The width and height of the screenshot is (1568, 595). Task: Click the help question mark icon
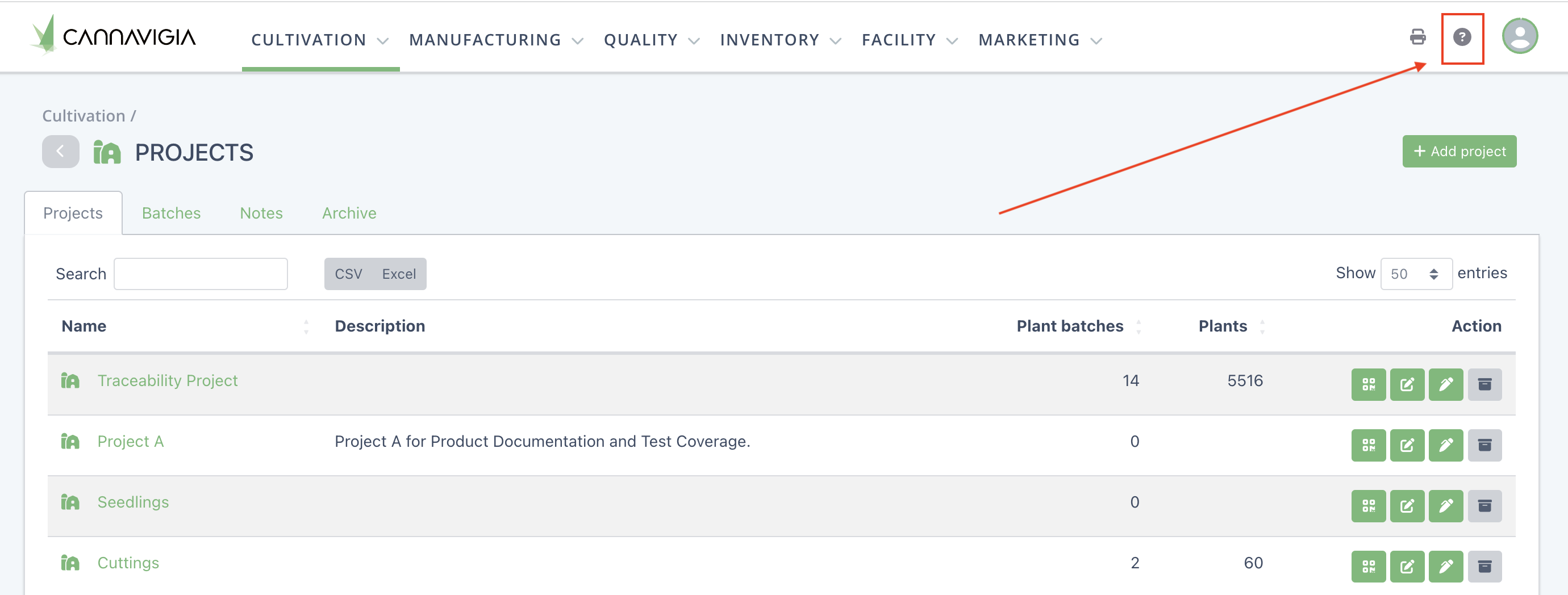[x=1461, y=37]
